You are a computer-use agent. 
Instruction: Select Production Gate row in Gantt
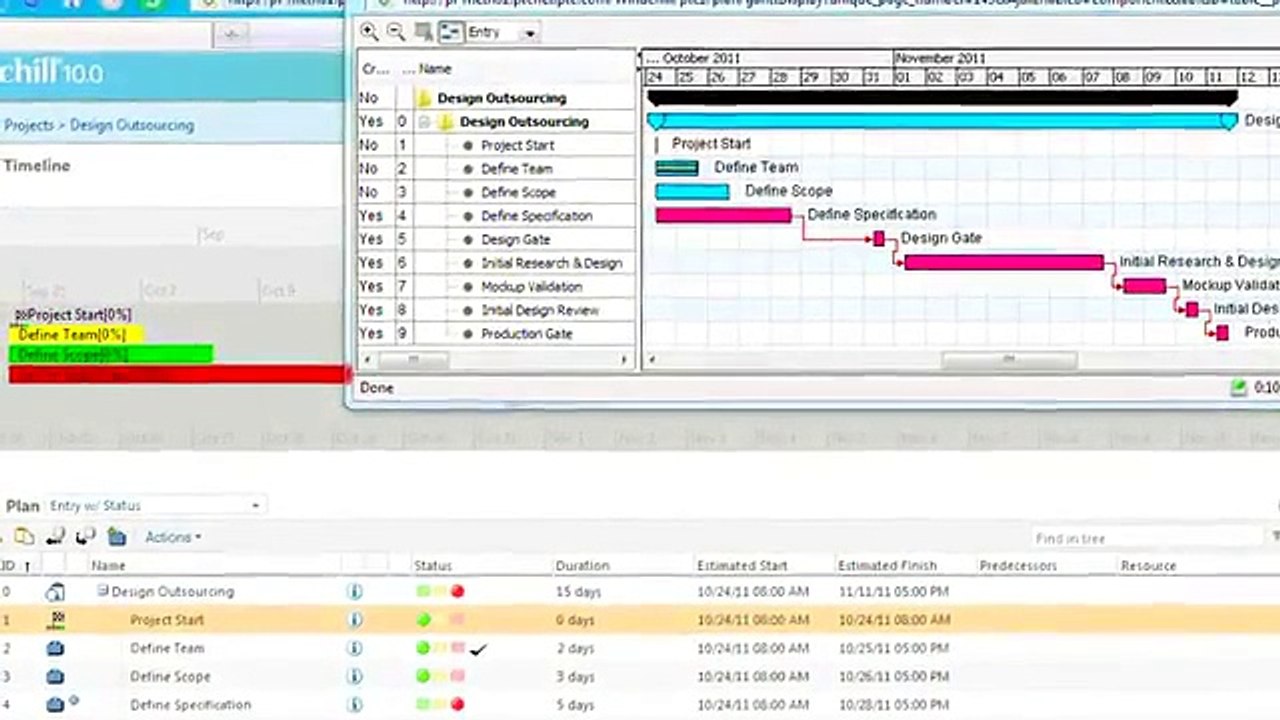(497, 334)
